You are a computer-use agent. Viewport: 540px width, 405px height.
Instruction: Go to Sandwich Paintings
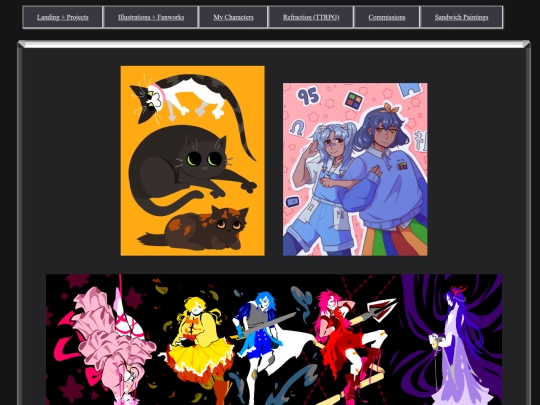point(461,17)
